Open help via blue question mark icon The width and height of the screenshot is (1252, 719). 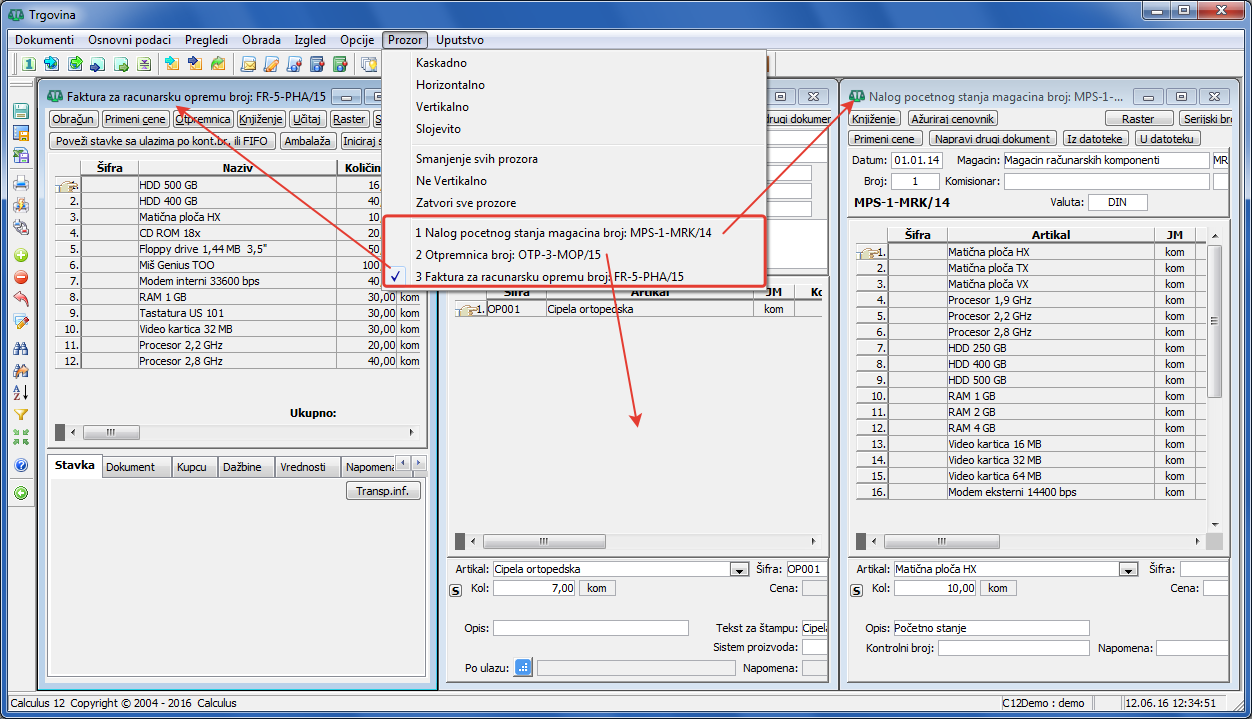click(x=21, y=465)
